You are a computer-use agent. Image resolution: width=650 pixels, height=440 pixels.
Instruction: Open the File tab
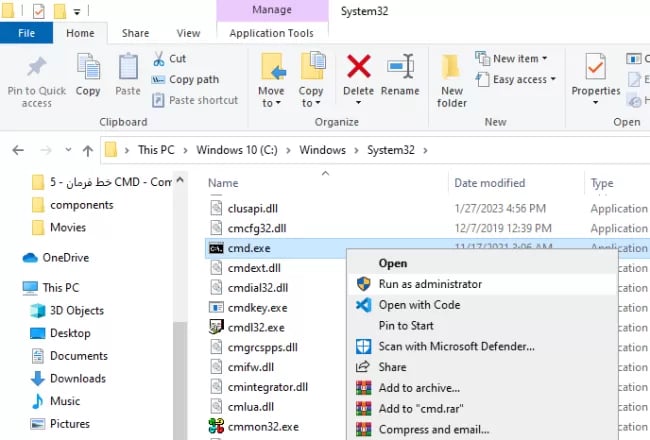point(27,33)
